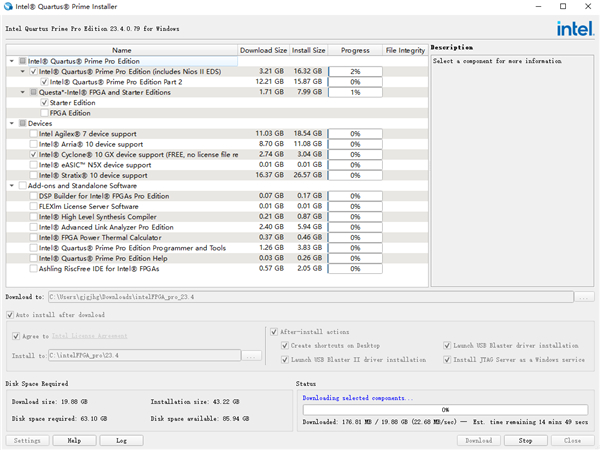
Task: Toggle the Devices group checkbox
Action: pos(23,123)
